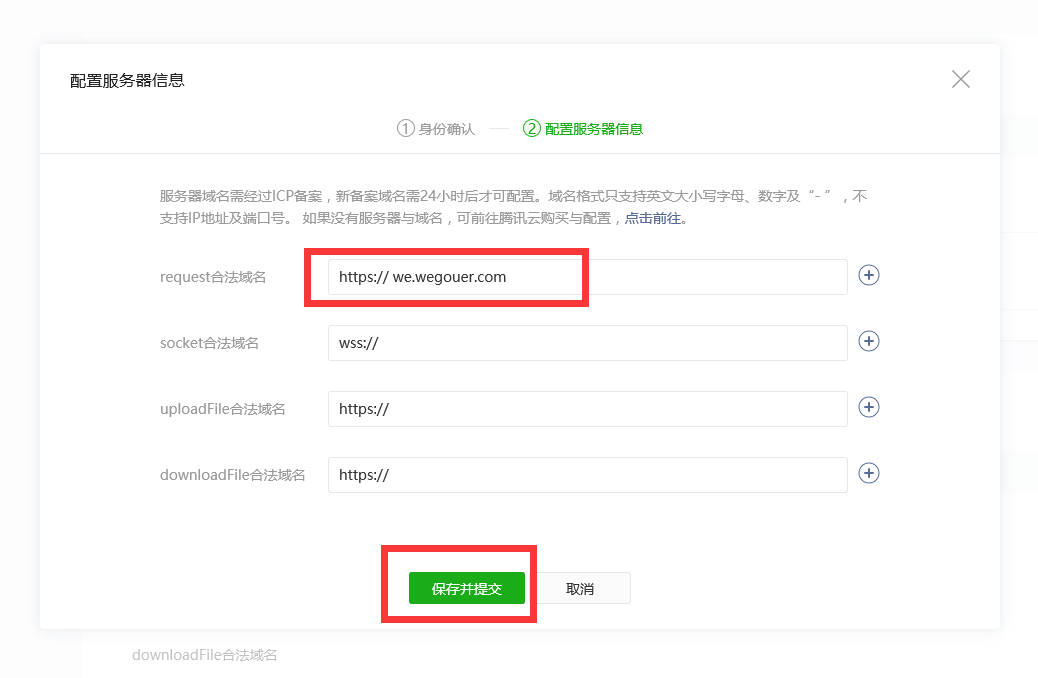Open the 点击前往 link

(x=653, y=218)
